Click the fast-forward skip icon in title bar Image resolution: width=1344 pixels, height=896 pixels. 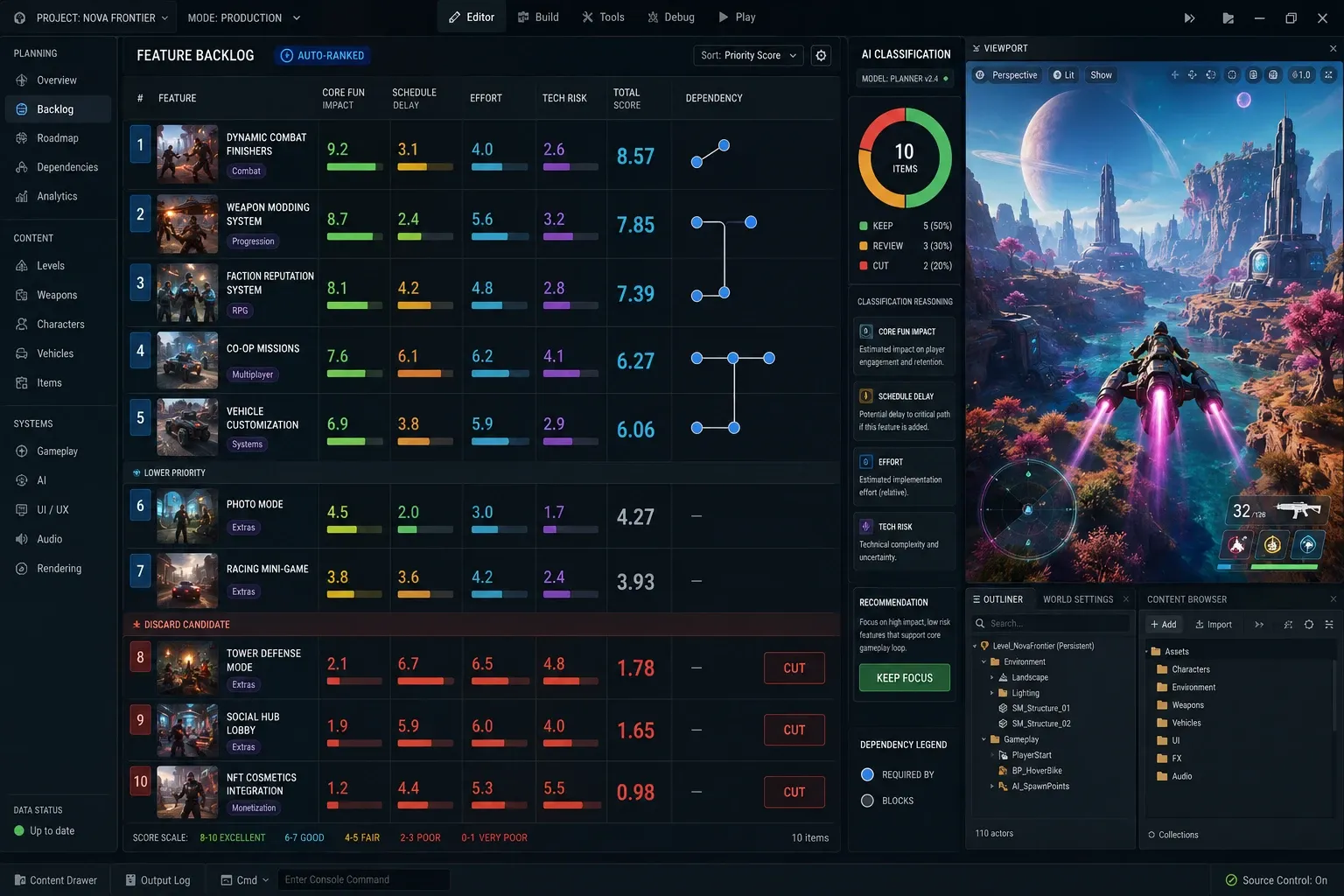(x=1189, y=17)
